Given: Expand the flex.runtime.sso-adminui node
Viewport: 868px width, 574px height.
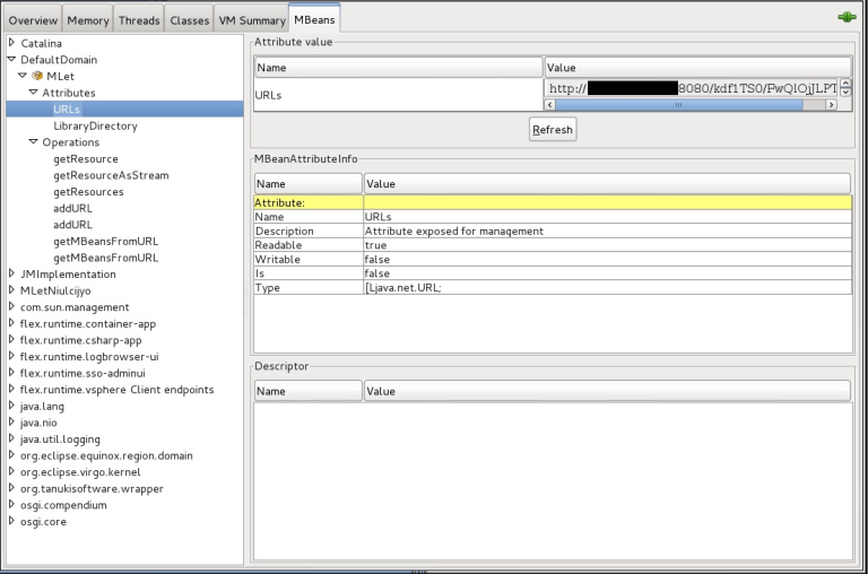Looking at the screenshot, I should pyautogui.click(x=12, y=373).
